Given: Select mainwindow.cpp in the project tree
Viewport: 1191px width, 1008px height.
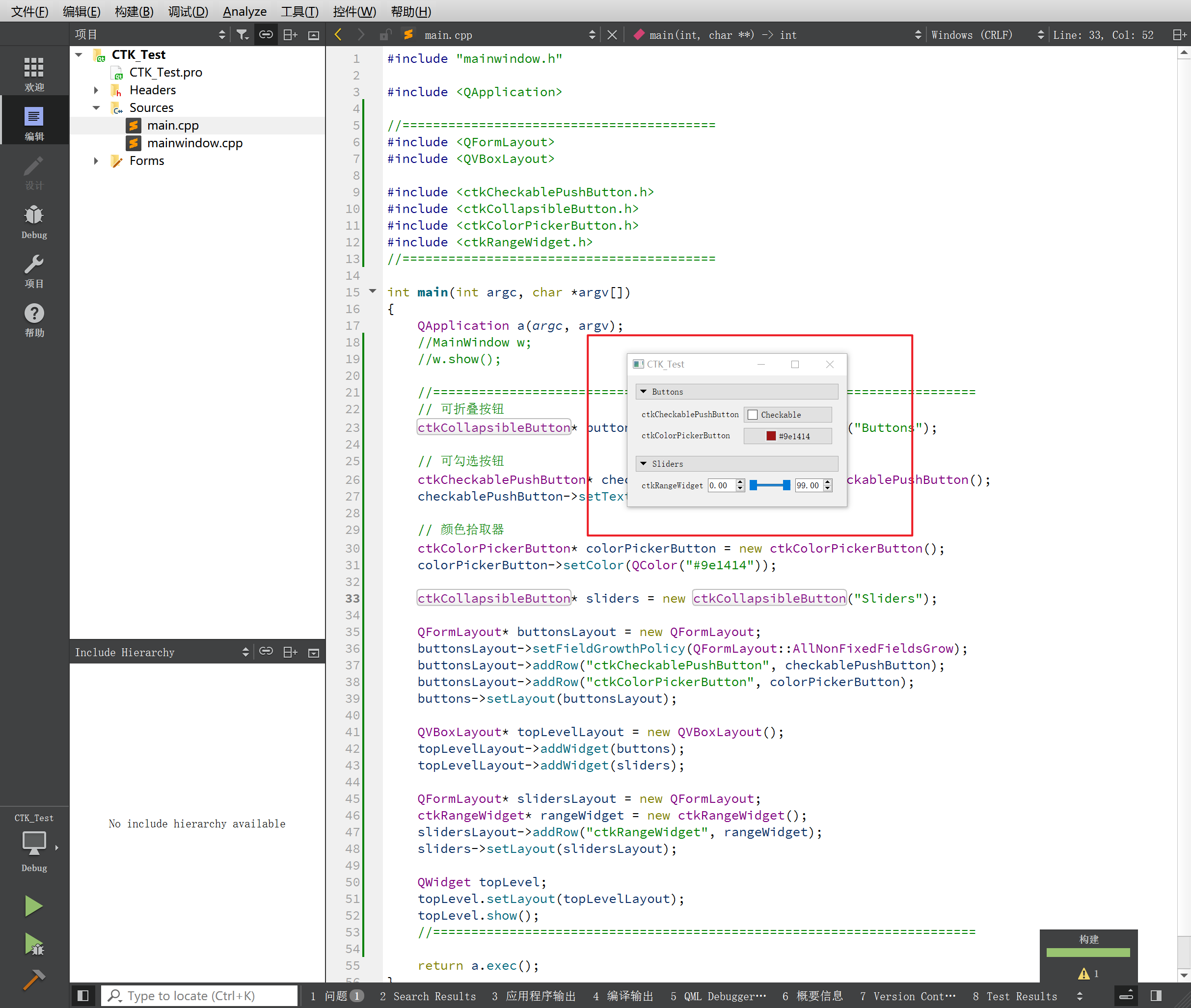Looking at the screenshot, I should pyautogui.click(x=194, y=143).
